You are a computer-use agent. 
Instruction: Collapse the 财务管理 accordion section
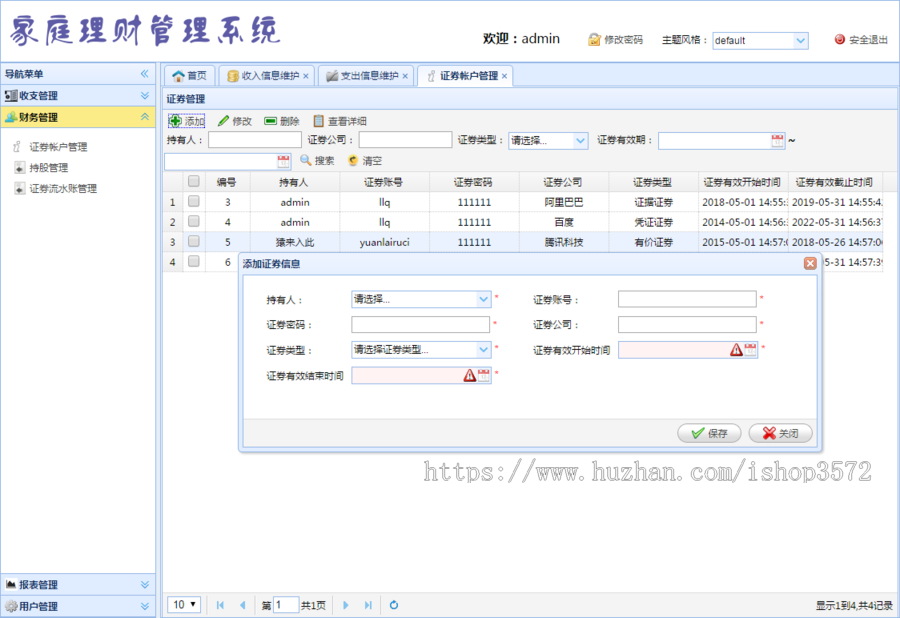(x=77, y=117)
